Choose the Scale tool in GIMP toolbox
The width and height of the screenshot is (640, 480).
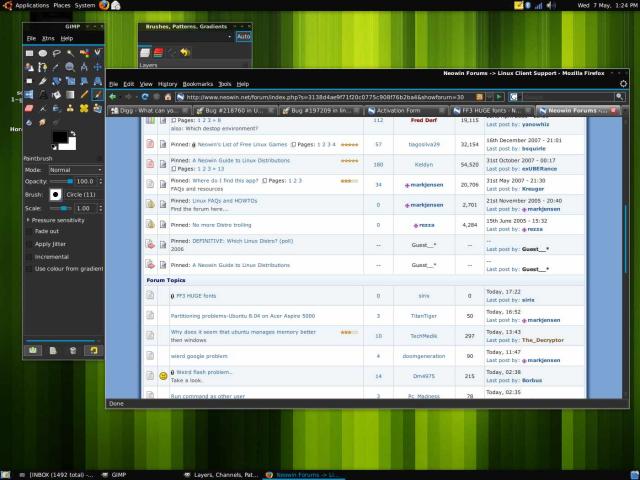click(x=70, y=81)
